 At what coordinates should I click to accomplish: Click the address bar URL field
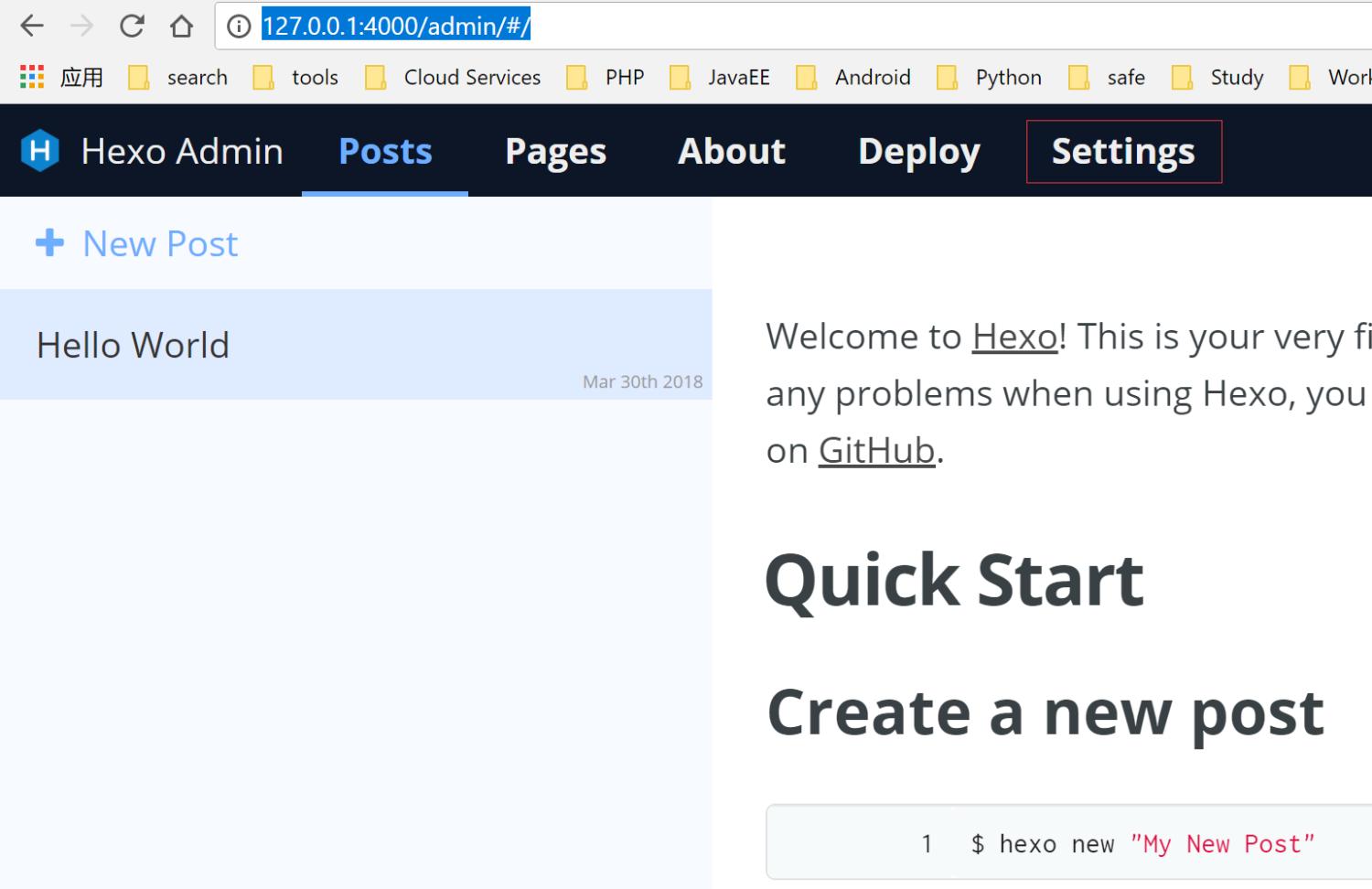732,26
